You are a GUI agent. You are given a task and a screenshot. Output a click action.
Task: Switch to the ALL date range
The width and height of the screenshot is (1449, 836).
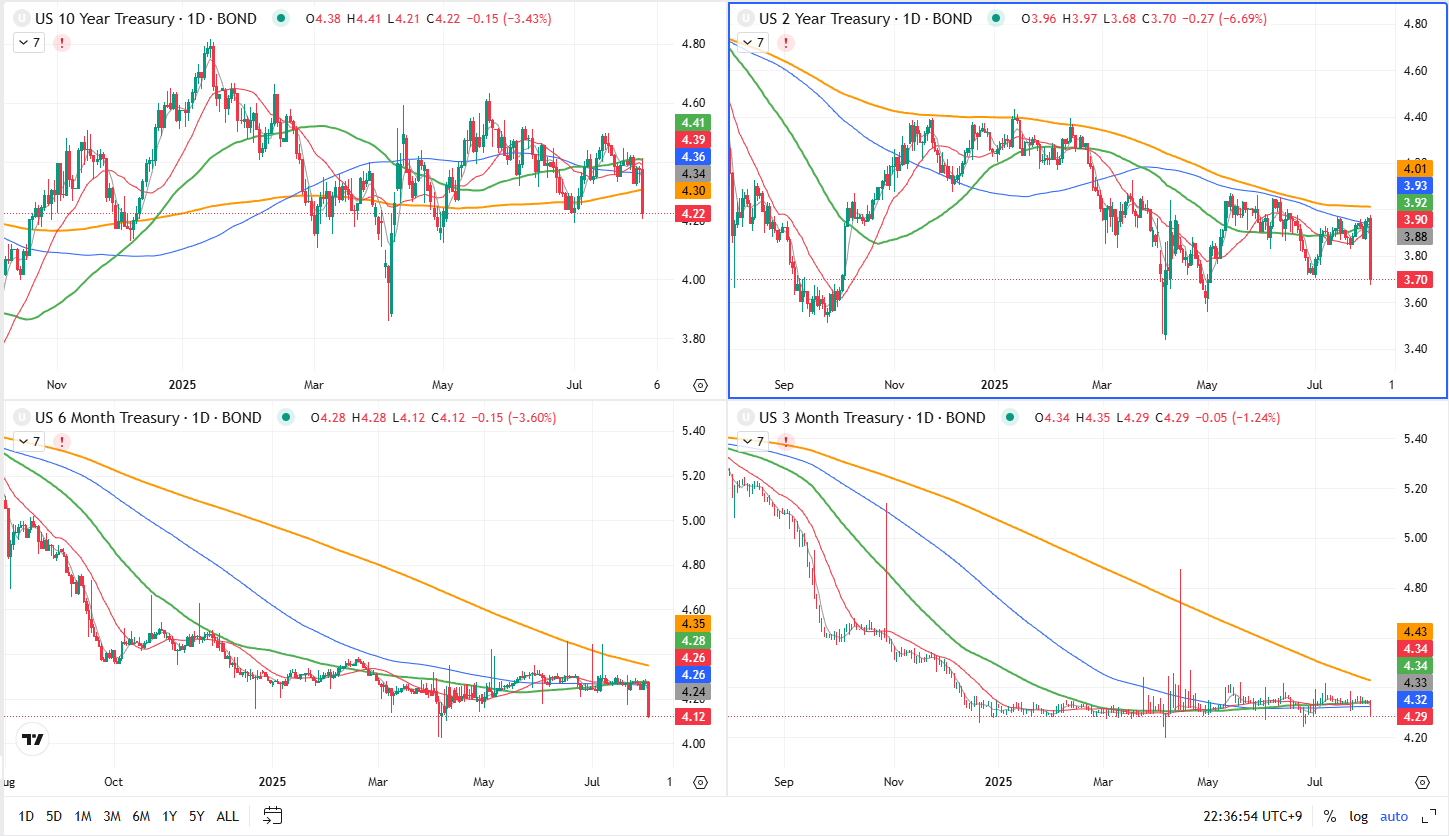(x=227, y=816)
